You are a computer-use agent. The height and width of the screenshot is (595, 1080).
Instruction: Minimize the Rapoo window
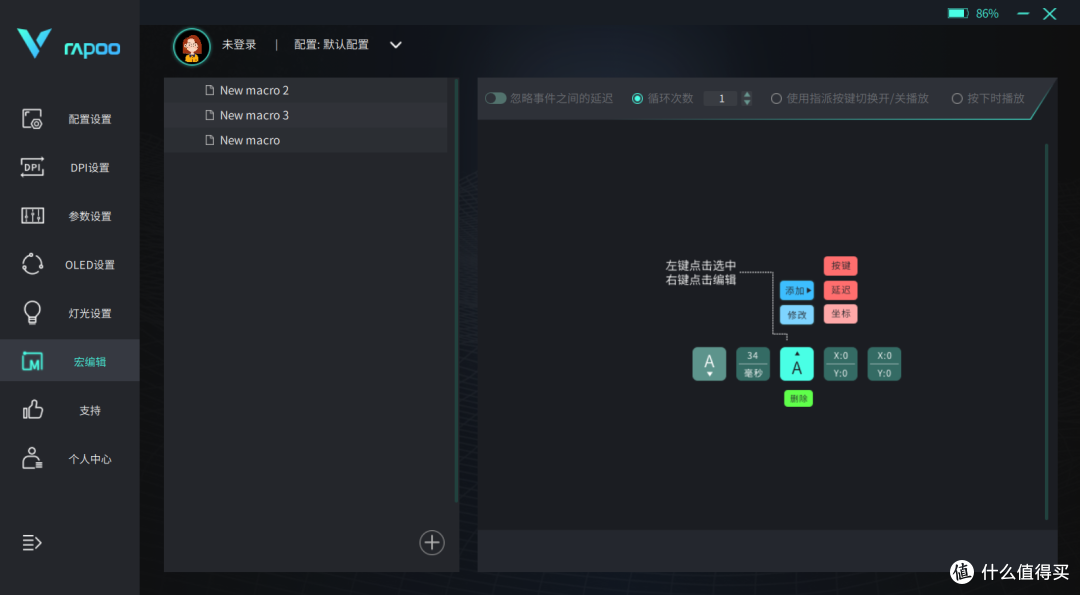click(1023, 13)
